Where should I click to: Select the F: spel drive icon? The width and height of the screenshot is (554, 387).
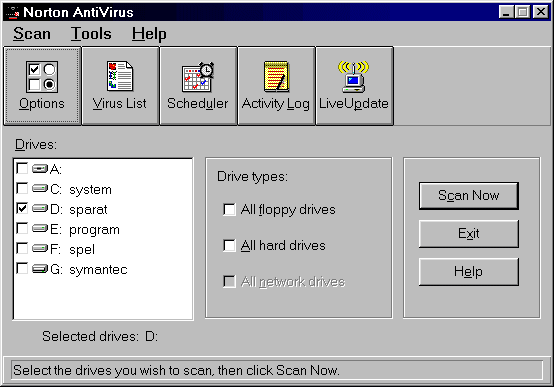coord(40,248)
